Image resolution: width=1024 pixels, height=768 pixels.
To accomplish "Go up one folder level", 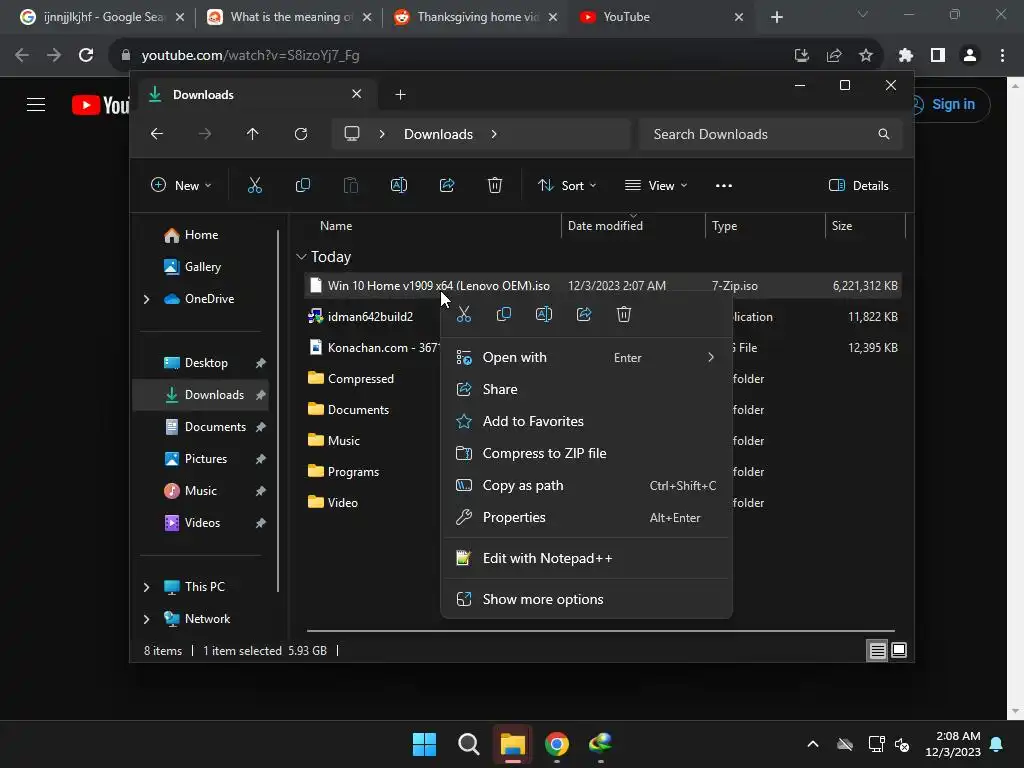I will (x=253, y=134).
